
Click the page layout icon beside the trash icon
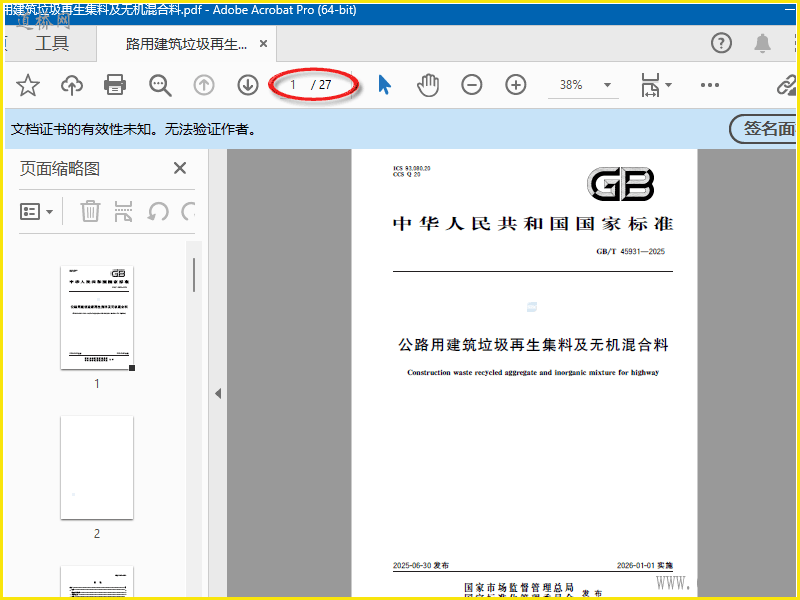click(123, 211)
